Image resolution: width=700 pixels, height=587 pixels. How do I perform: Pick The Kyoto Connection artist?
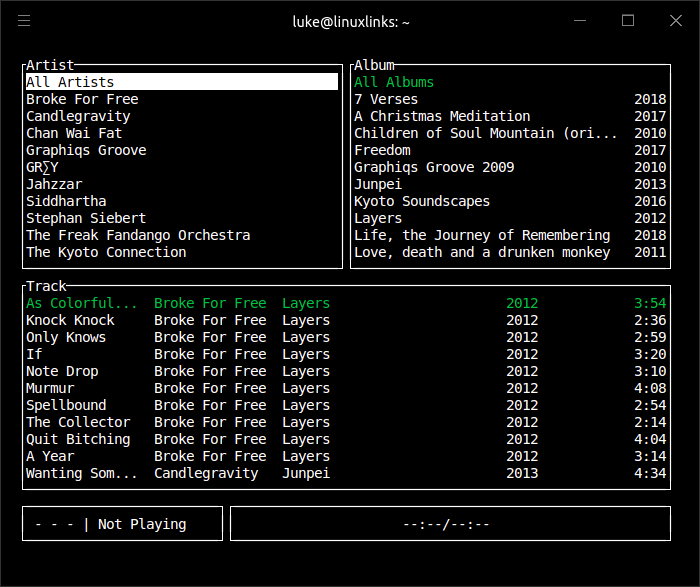[x=106, y=252]
